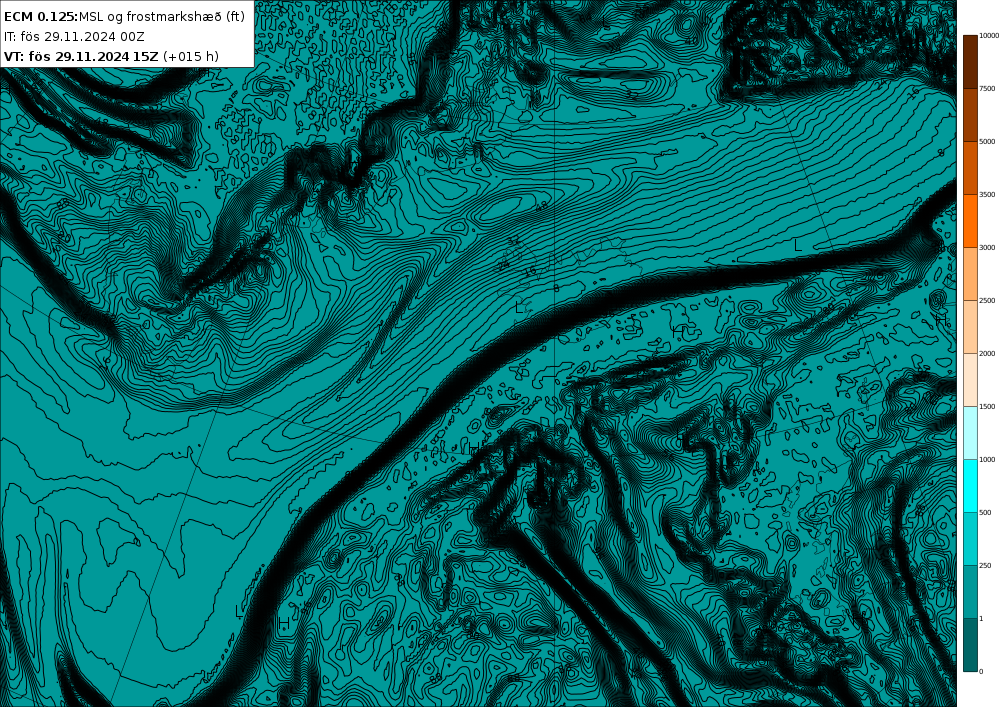Click the 5000 label on the color scale
Screen dimensions: 1000x707
pos(987,142)
